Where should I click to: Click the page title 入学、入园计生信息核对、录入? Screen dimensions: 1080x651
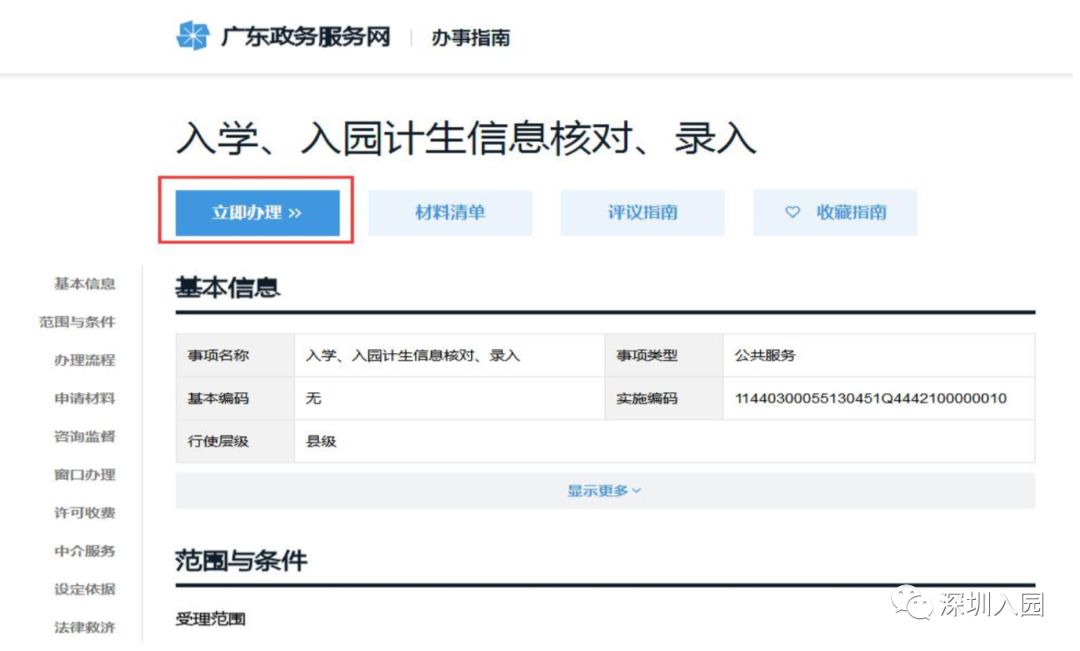coord(466,136)
